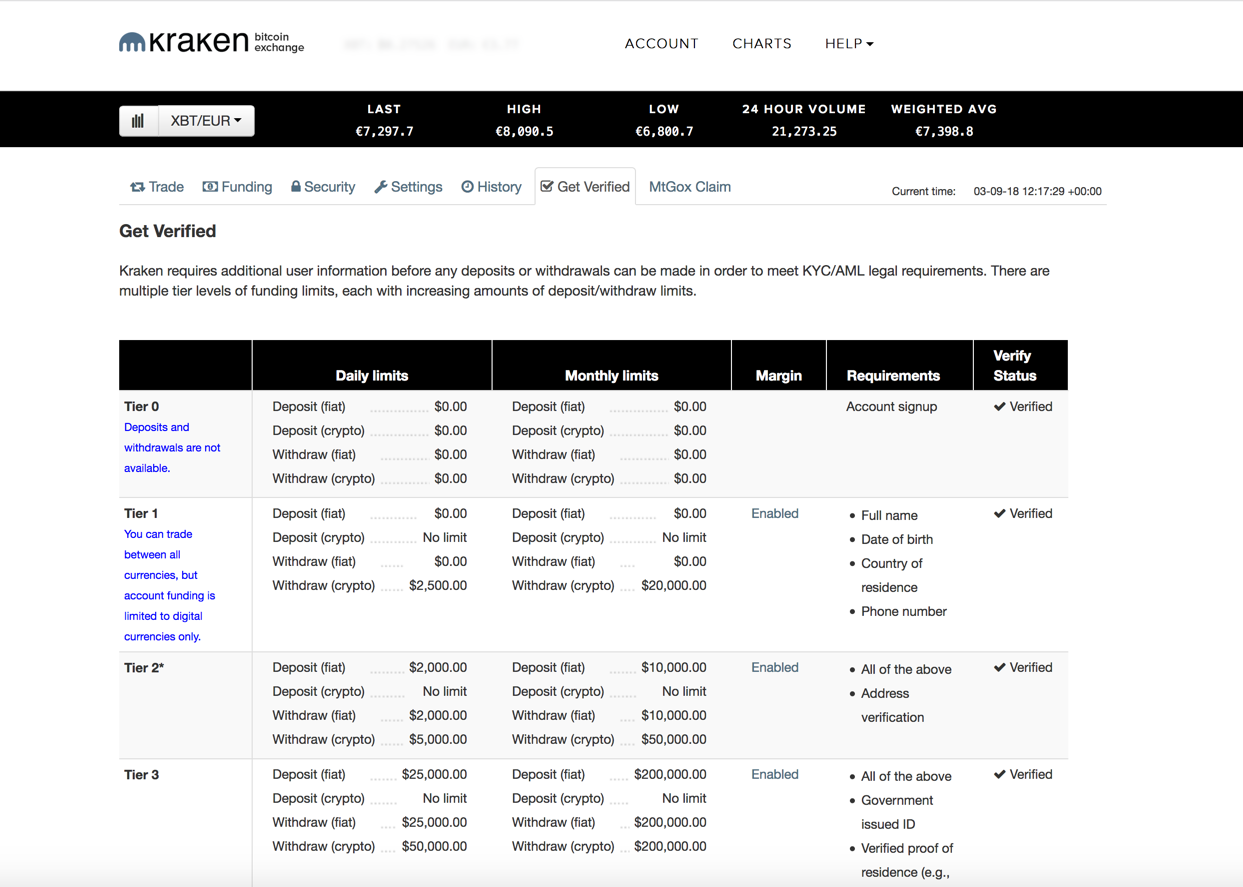The height and width of the screenshot is (887, 1243).
Task: Click Tier 3 Government issued ID requirement
Action: (897, 813)
